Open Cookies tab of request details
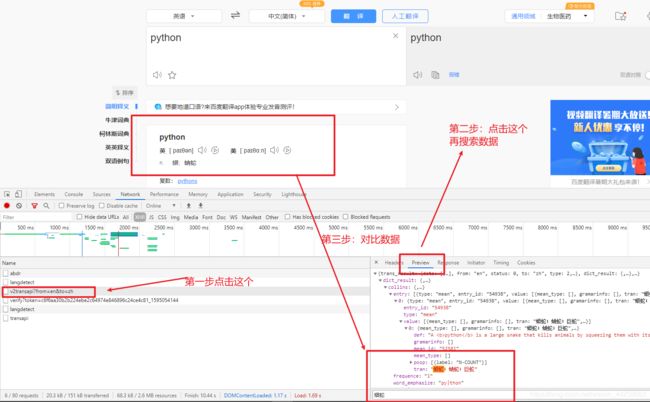650x402 pixels. (526, 263)
